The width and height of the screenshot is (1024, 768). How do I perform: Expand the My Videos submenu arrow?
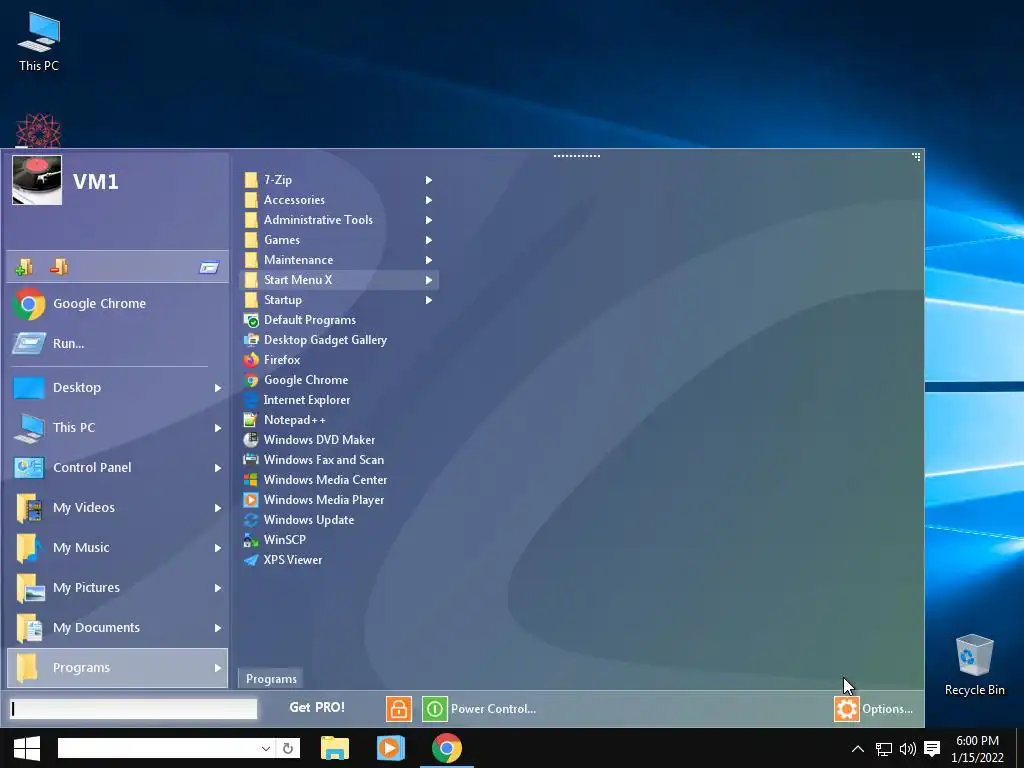coord(217,507)
